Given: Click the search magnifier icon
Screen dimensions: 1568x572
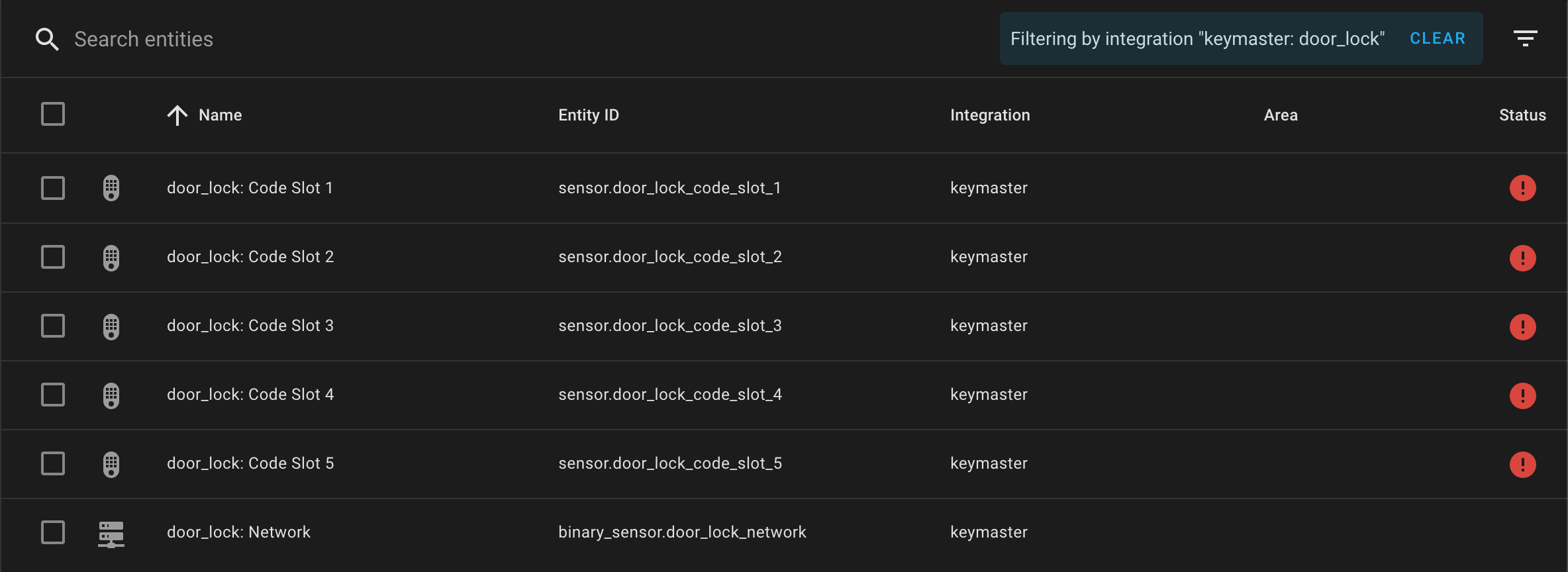Looking at the screenshot, I should click(47, 38).
